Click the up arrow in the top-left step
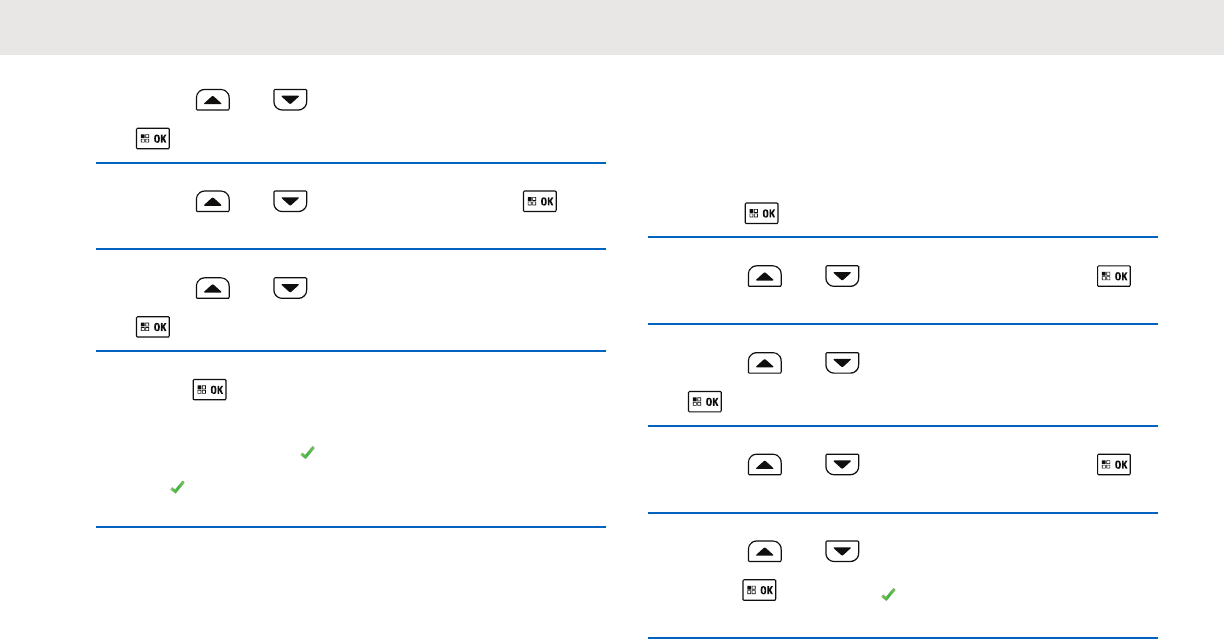Screen dimensions: 1224x639 point(214,100)
